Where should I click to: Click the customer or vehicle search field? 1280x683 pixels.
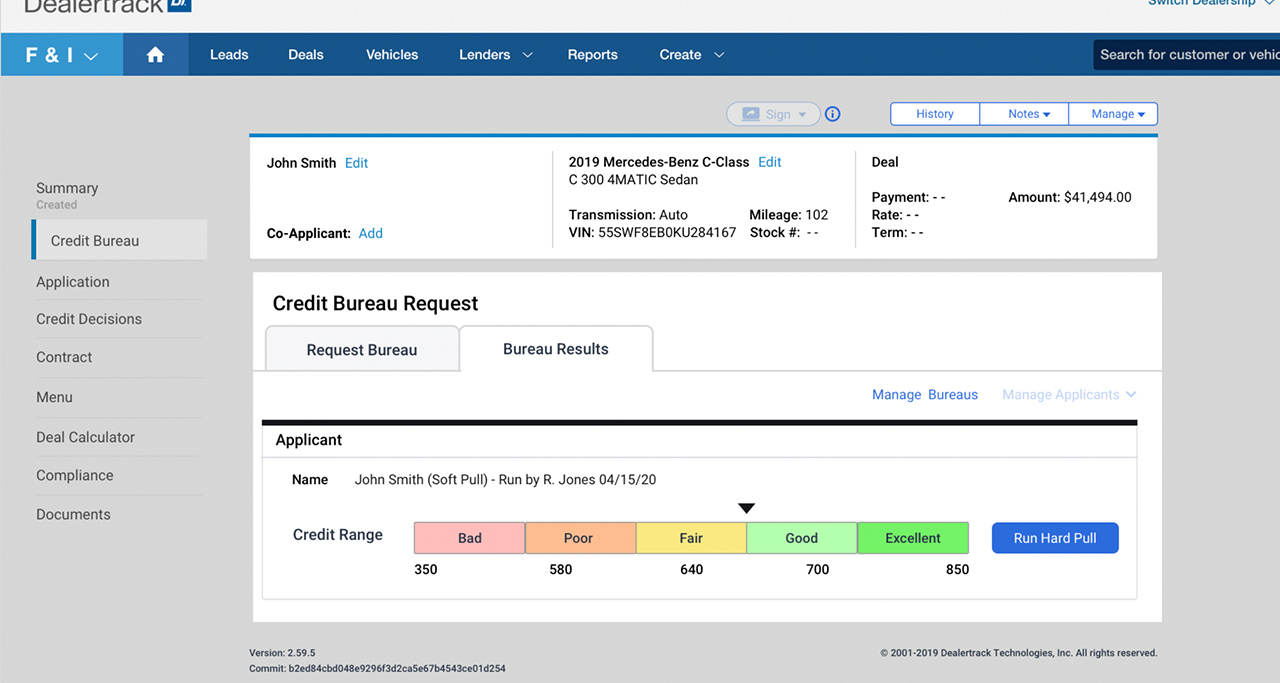[1187, 55]
